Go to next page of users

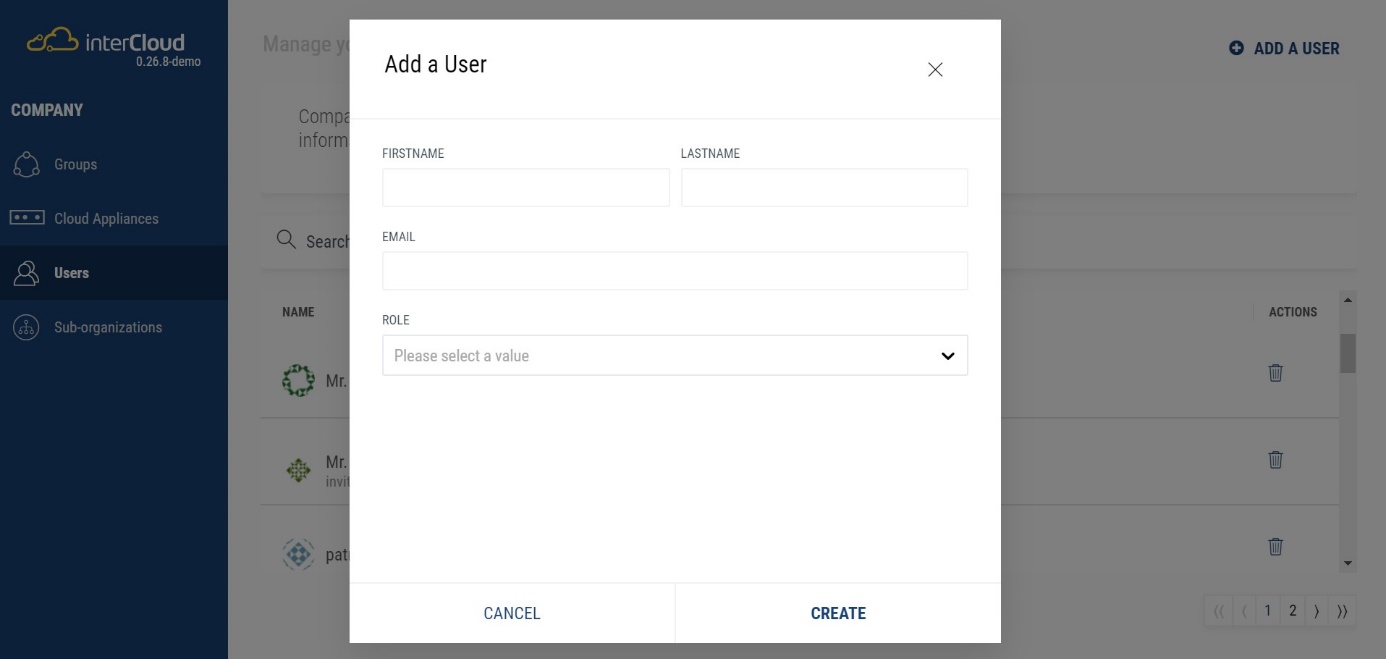(1316, 611)
